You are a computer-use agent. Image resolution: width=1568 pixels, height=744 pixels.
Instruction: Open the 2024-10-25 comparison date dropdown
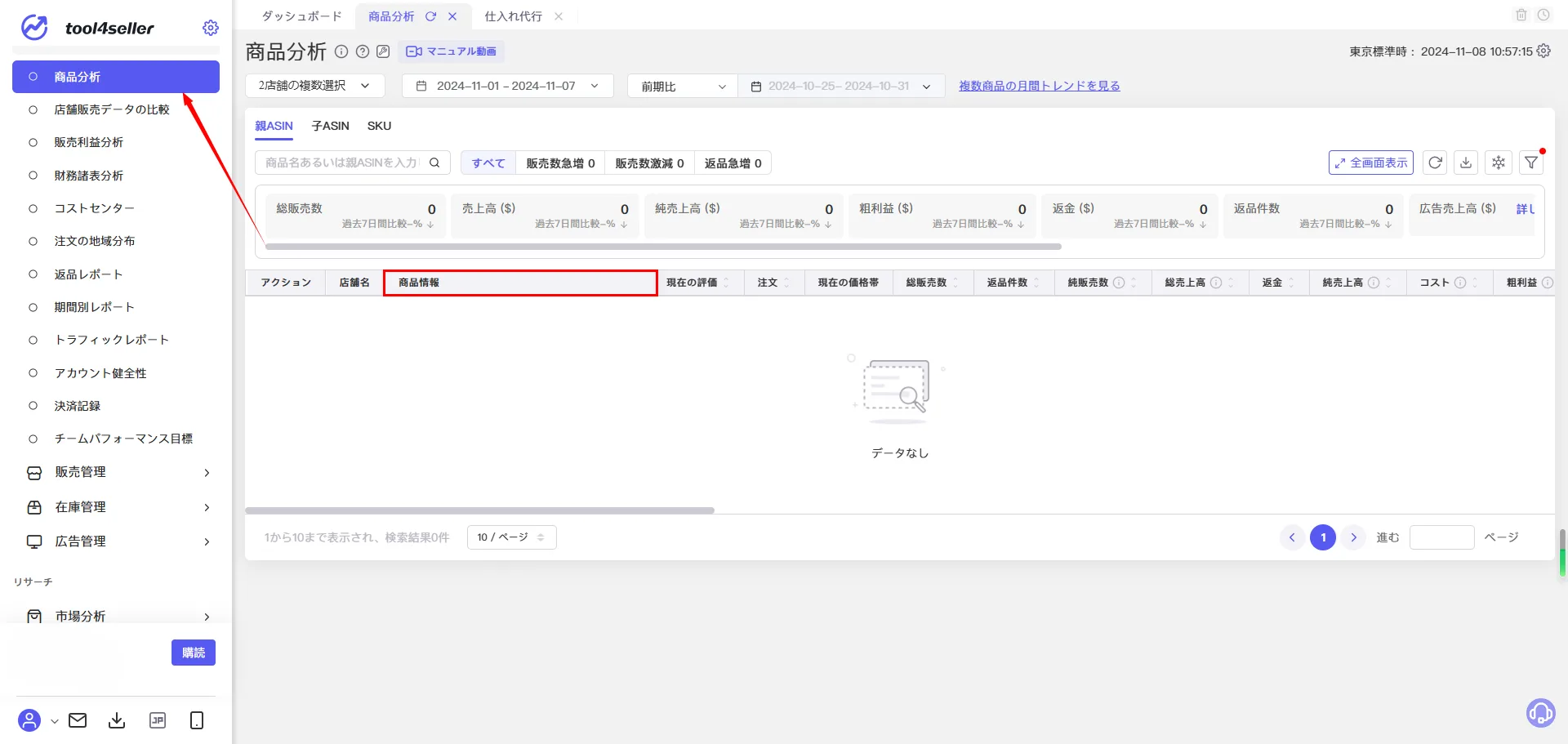coord(841,86)
